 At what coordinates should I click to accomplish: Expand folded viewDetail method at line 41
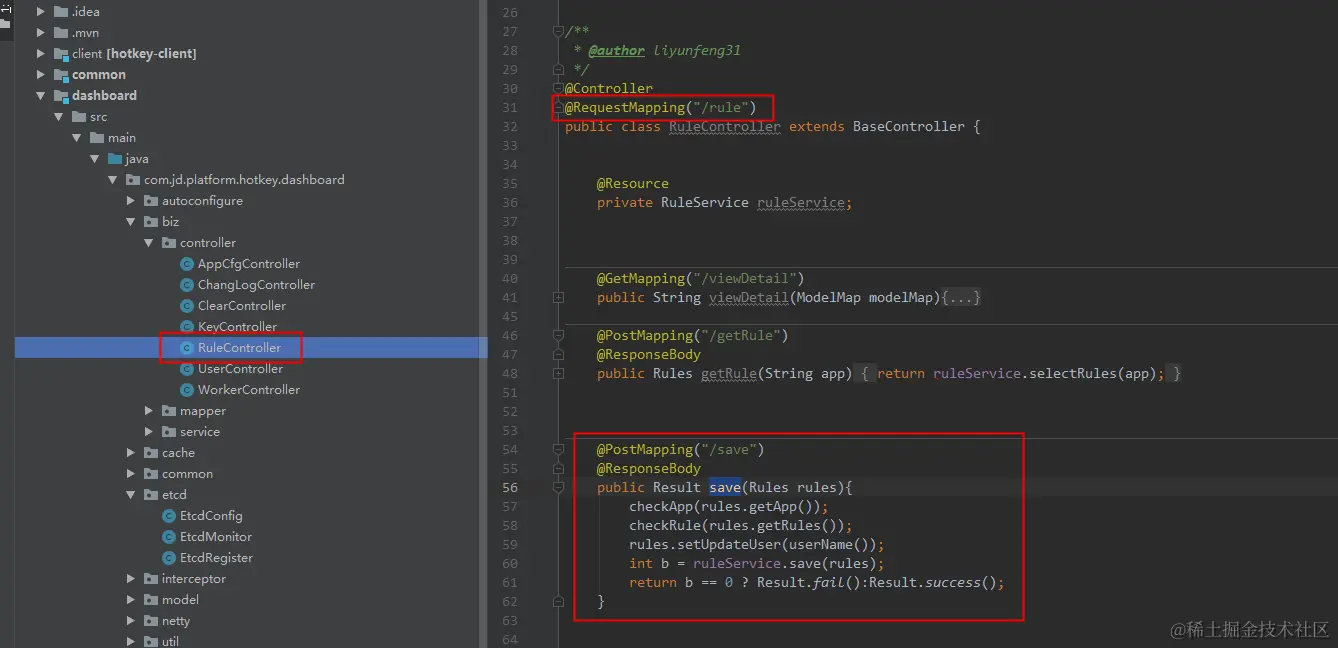coord(559,298)
